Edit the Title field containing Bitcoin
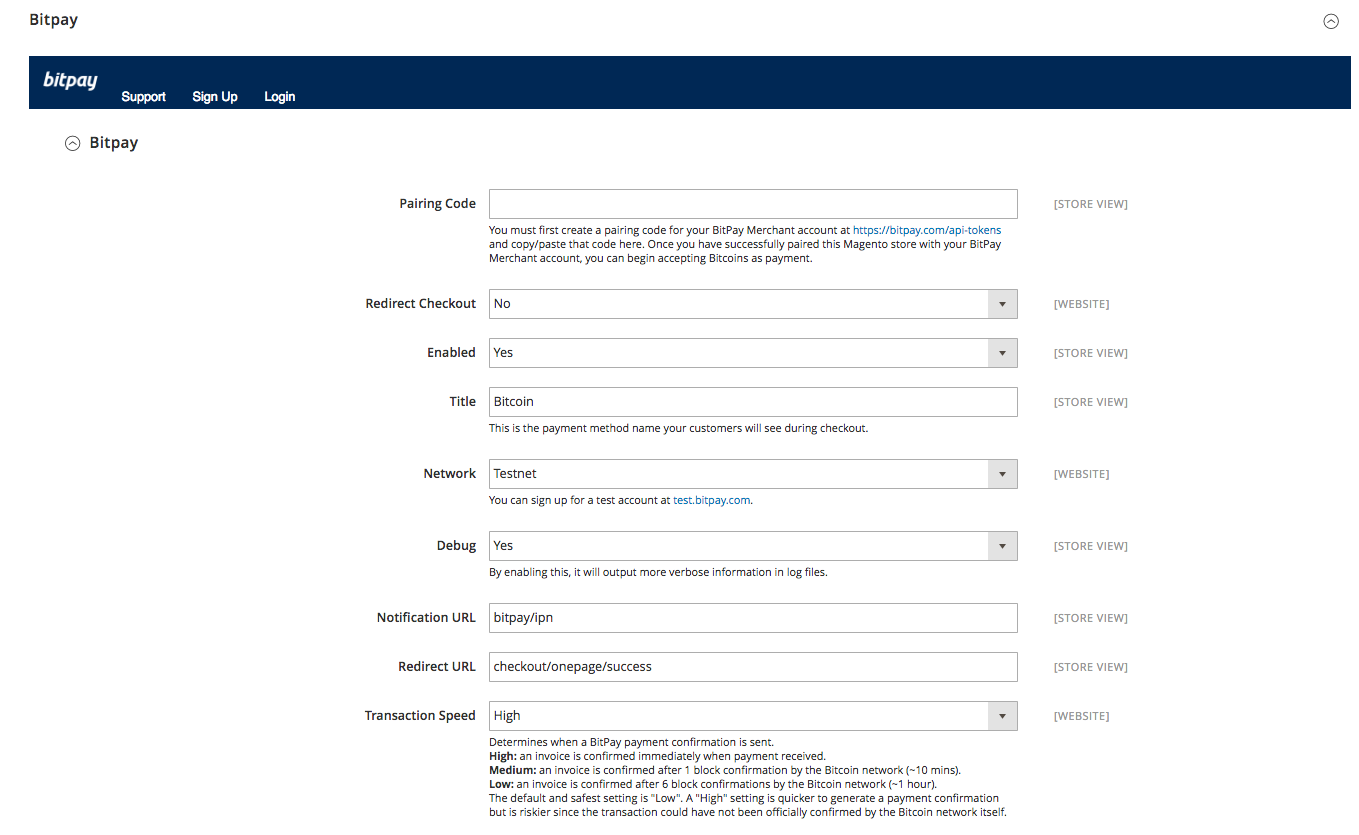The height and width of the screenshot is (835, 1359). point(753,402)
